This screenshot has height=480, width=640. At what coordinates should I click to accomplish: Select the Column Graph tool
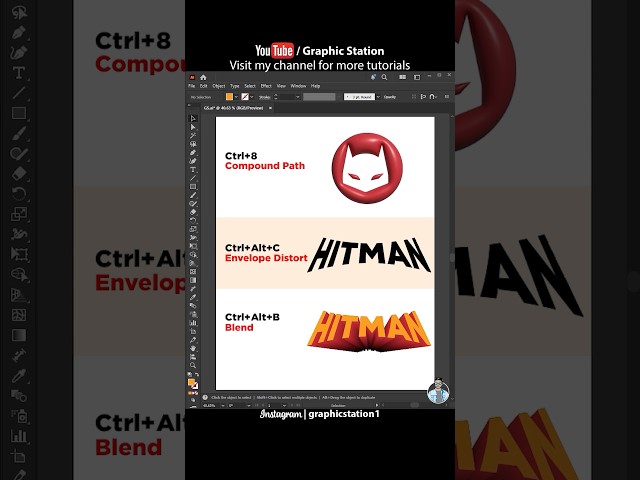pos(193,322)
